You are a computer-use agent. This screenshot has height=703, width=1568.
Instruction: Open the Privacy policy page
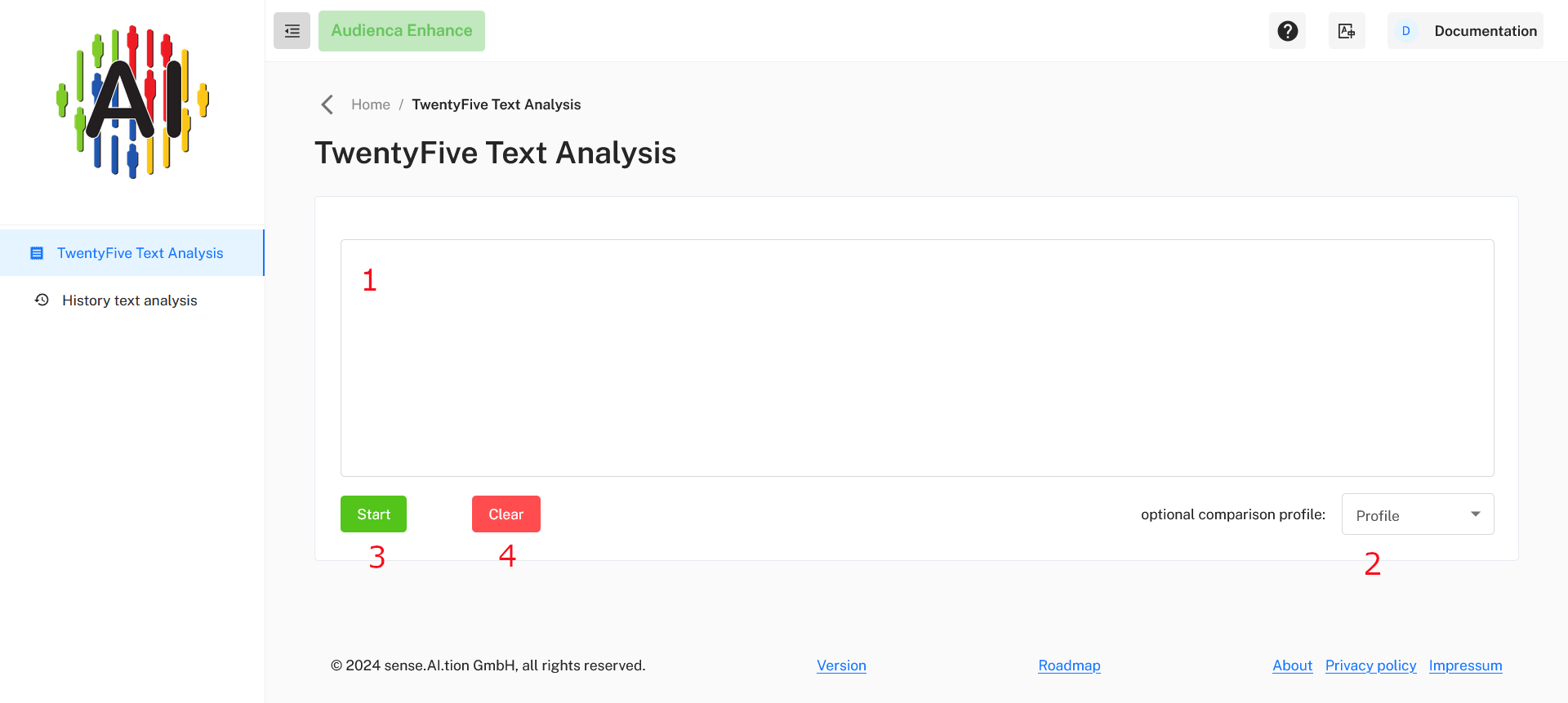tap(1370, 665)
